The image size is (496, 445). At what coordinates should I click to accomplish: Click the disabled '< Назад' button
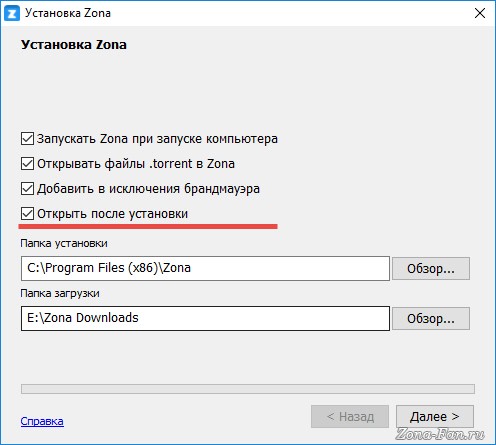(x=350, y=416)
